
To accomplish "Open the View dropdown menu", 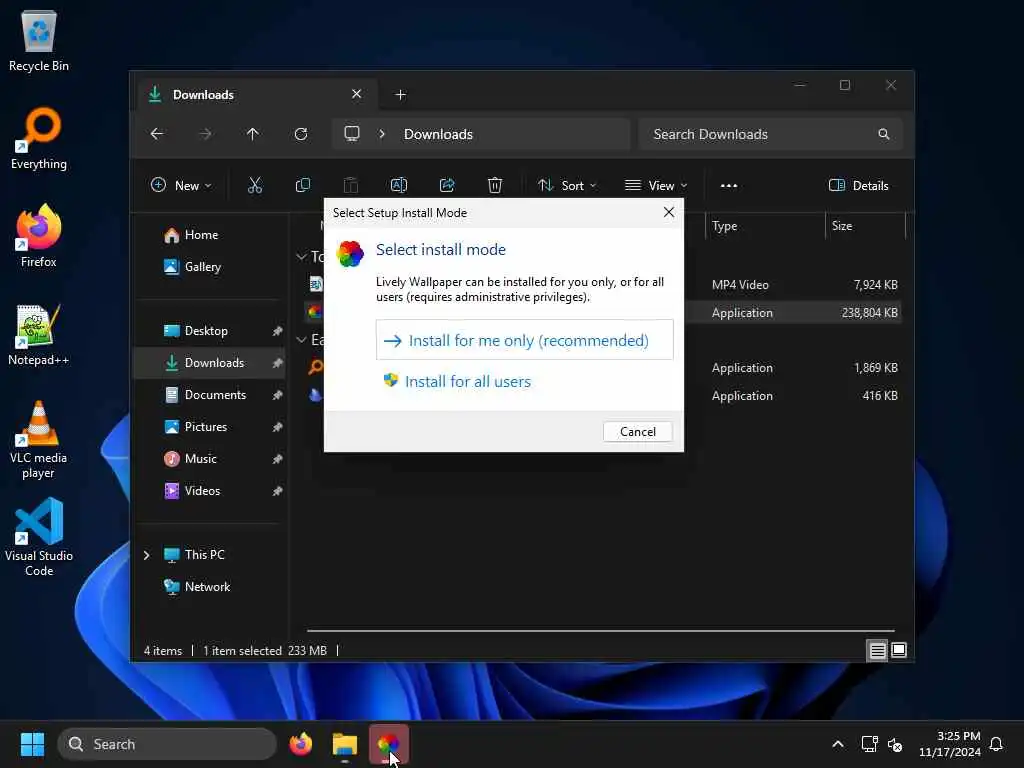I will click(x=656, y=185).
